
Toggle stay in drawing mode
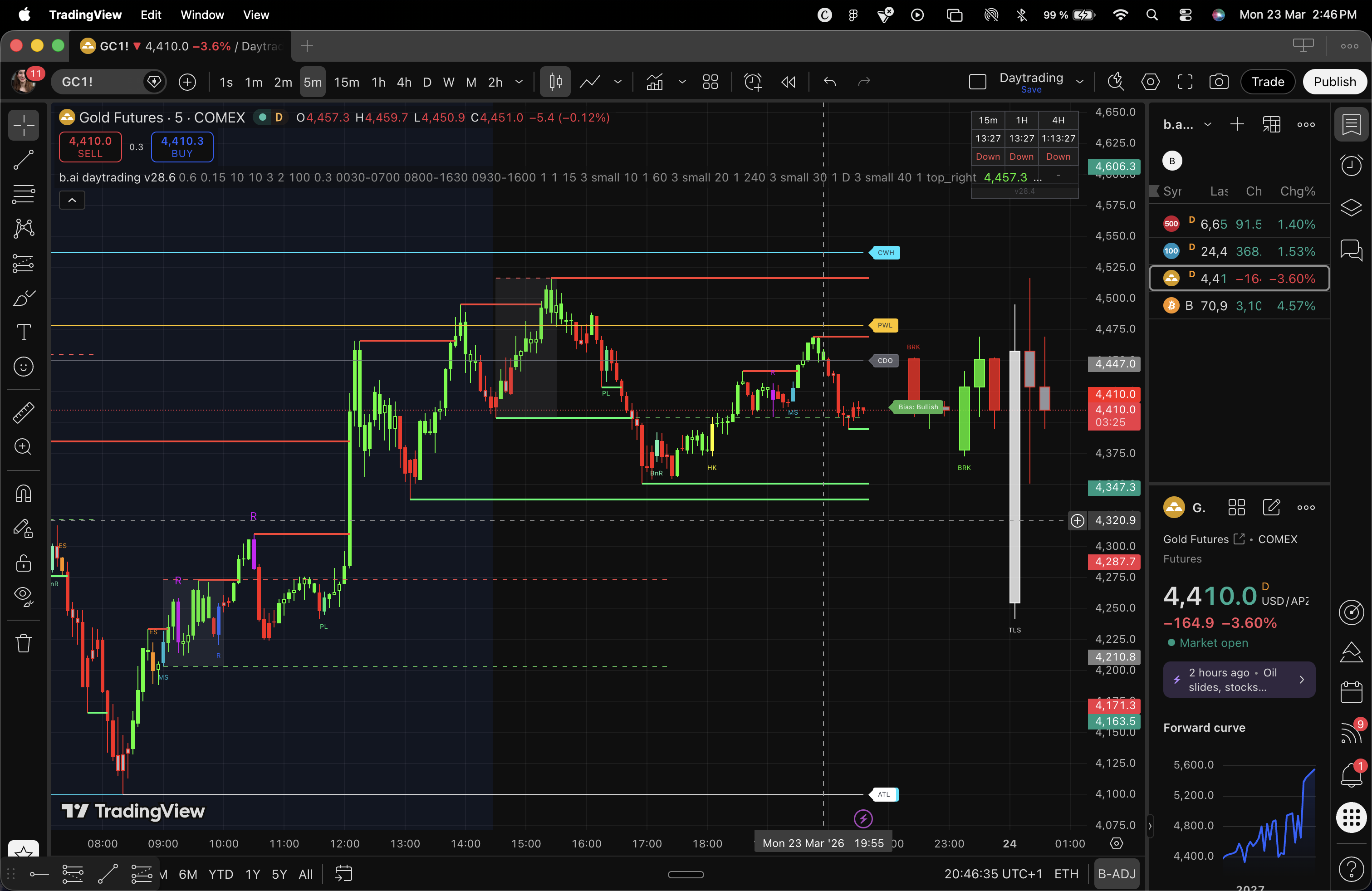[x=24, y=528]
